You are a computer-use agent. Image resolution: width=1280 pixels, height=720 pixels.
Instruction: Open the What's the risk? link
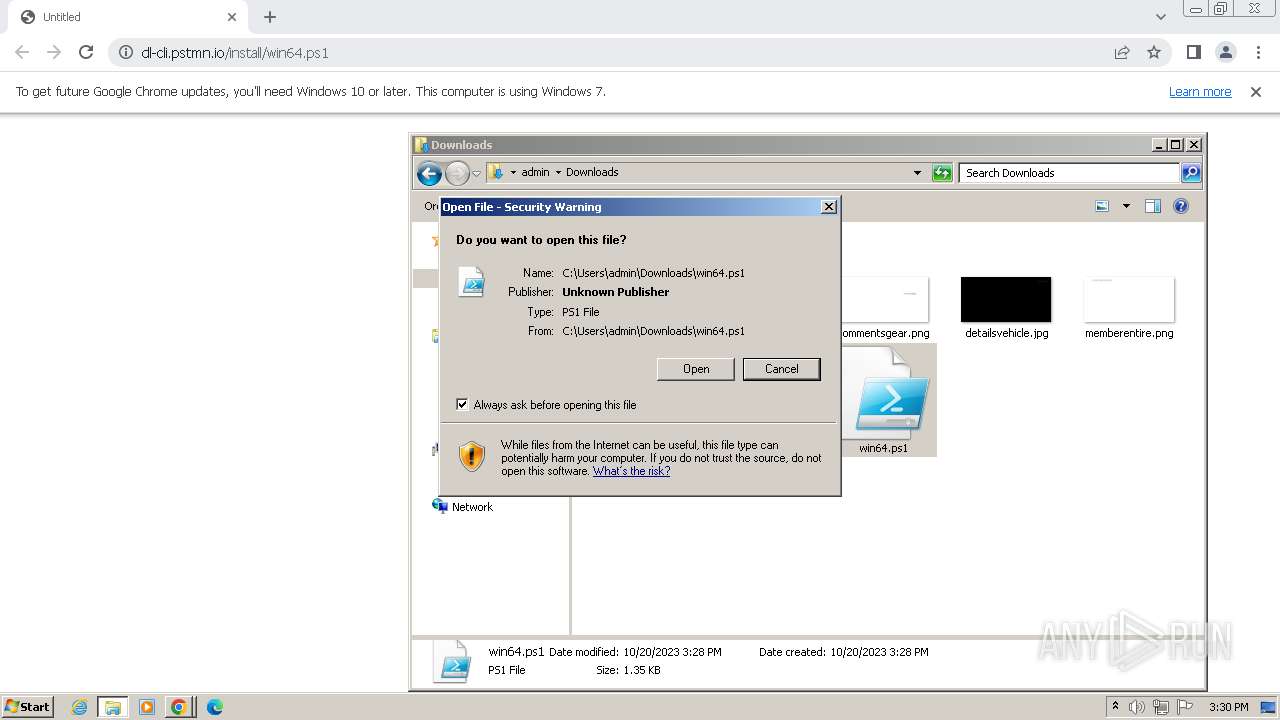coord(631,471)
